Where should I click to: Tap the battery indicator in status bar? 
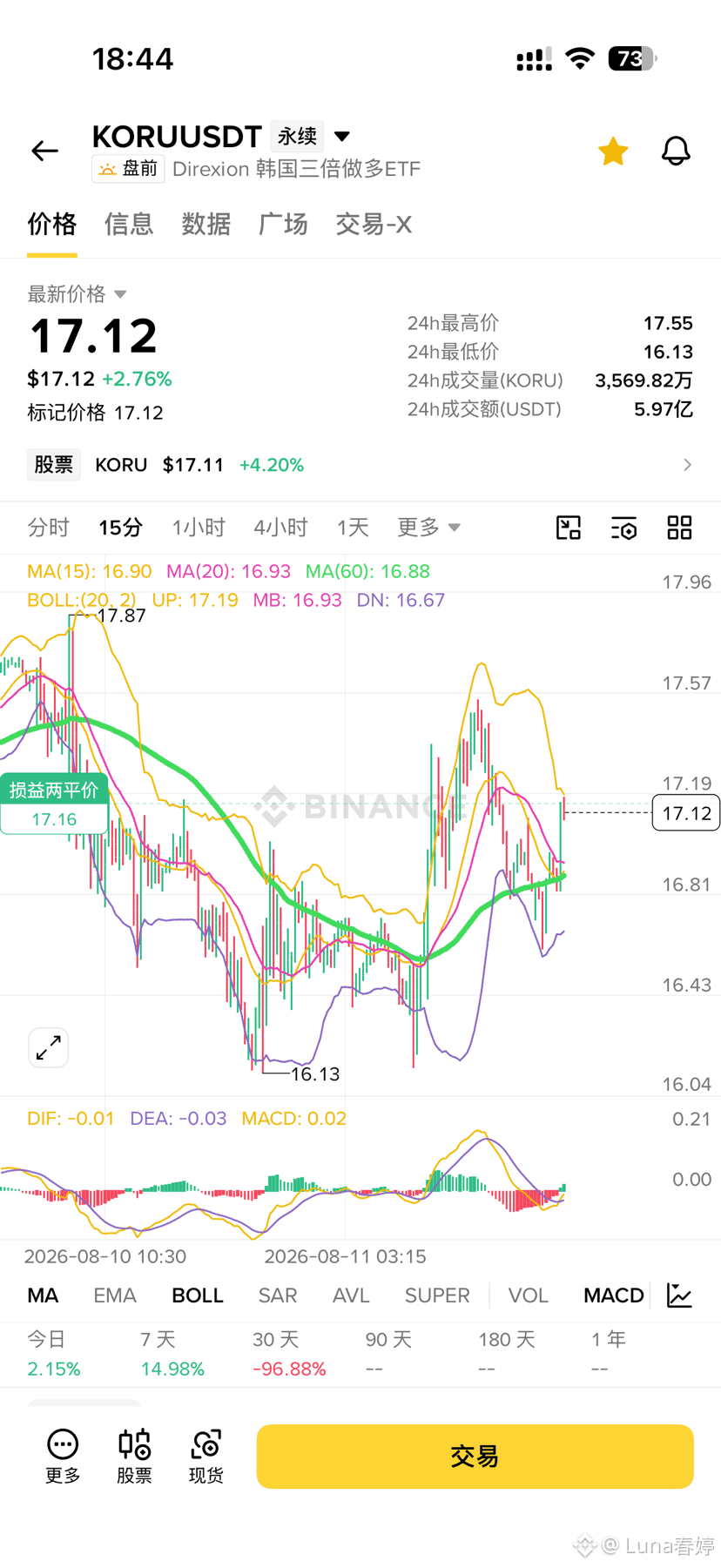[x=632, y=58]
